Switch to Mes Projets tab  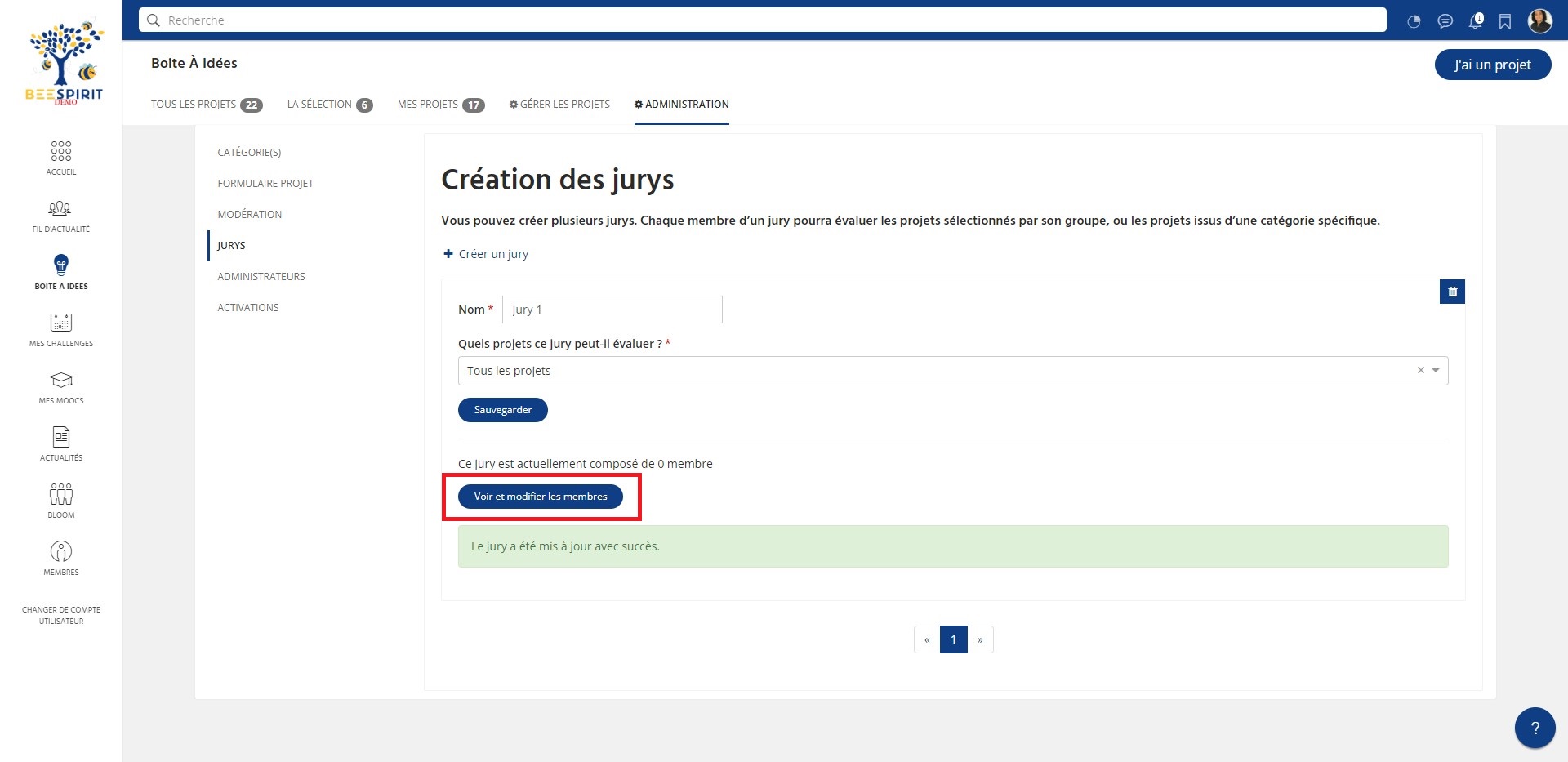tap(441, 105)
